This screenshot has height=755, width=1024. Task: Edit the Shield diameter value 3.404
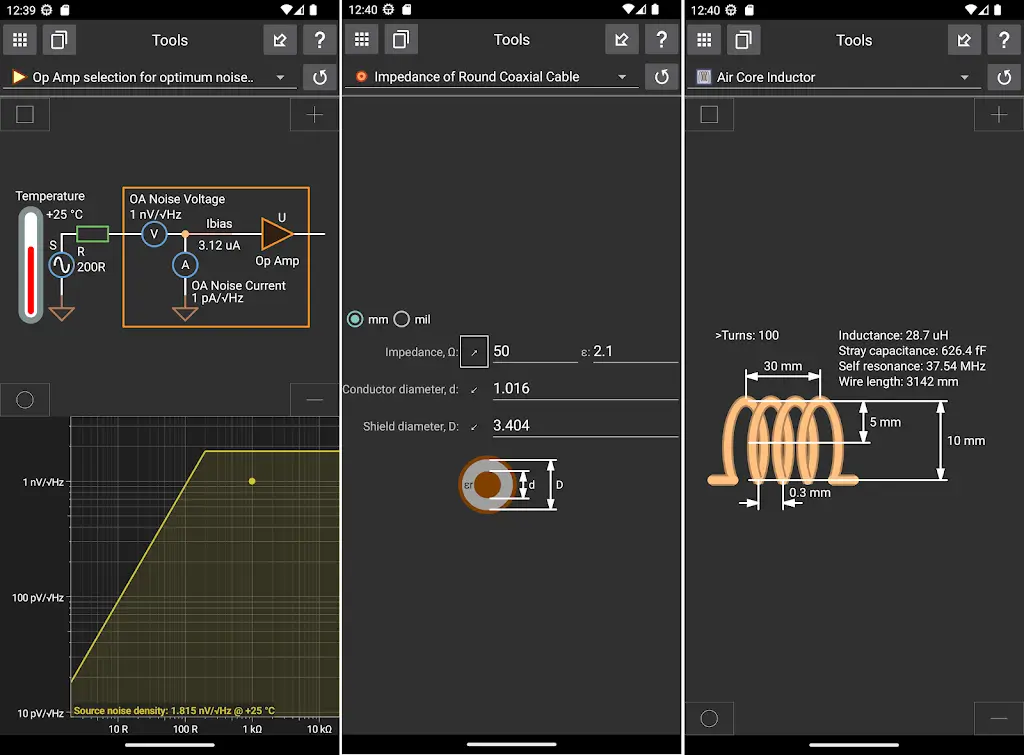pos(584,425)
